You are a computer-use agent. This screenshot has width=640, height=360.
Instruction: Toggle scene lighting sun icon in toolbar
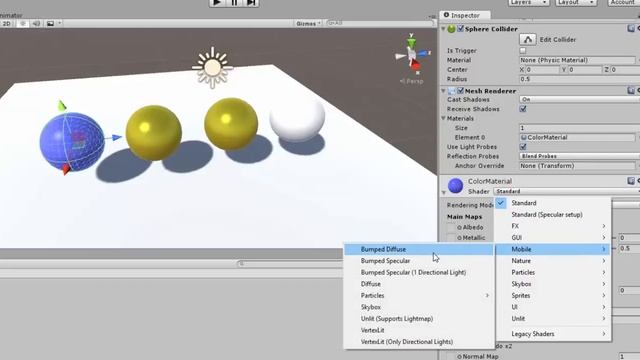point(23,24)
